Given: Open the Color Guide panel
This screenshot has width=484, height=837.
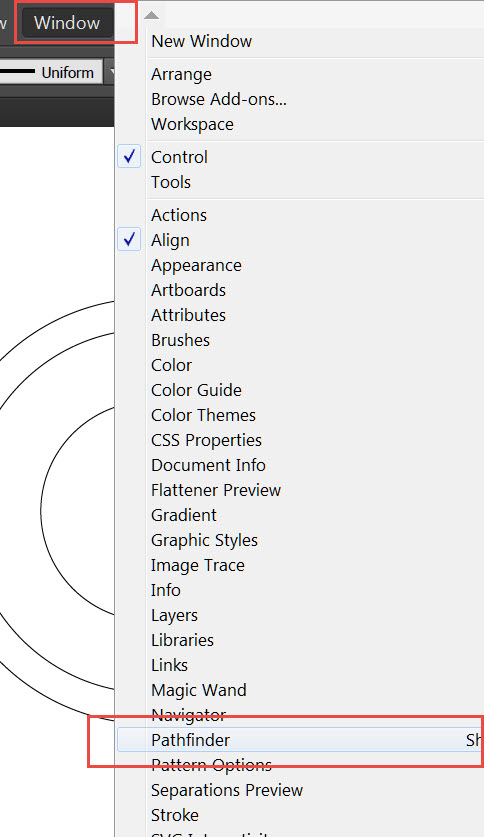Looking at the screenshot, I should [x=196, y=390].
